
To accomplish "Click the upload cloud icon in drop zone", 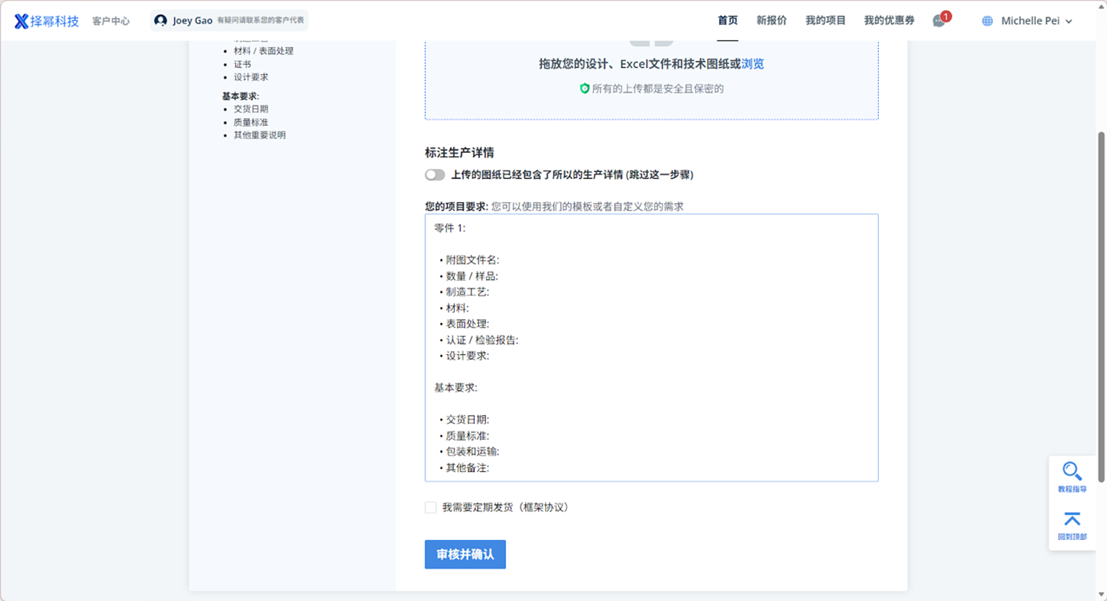I will click(651, 40).
